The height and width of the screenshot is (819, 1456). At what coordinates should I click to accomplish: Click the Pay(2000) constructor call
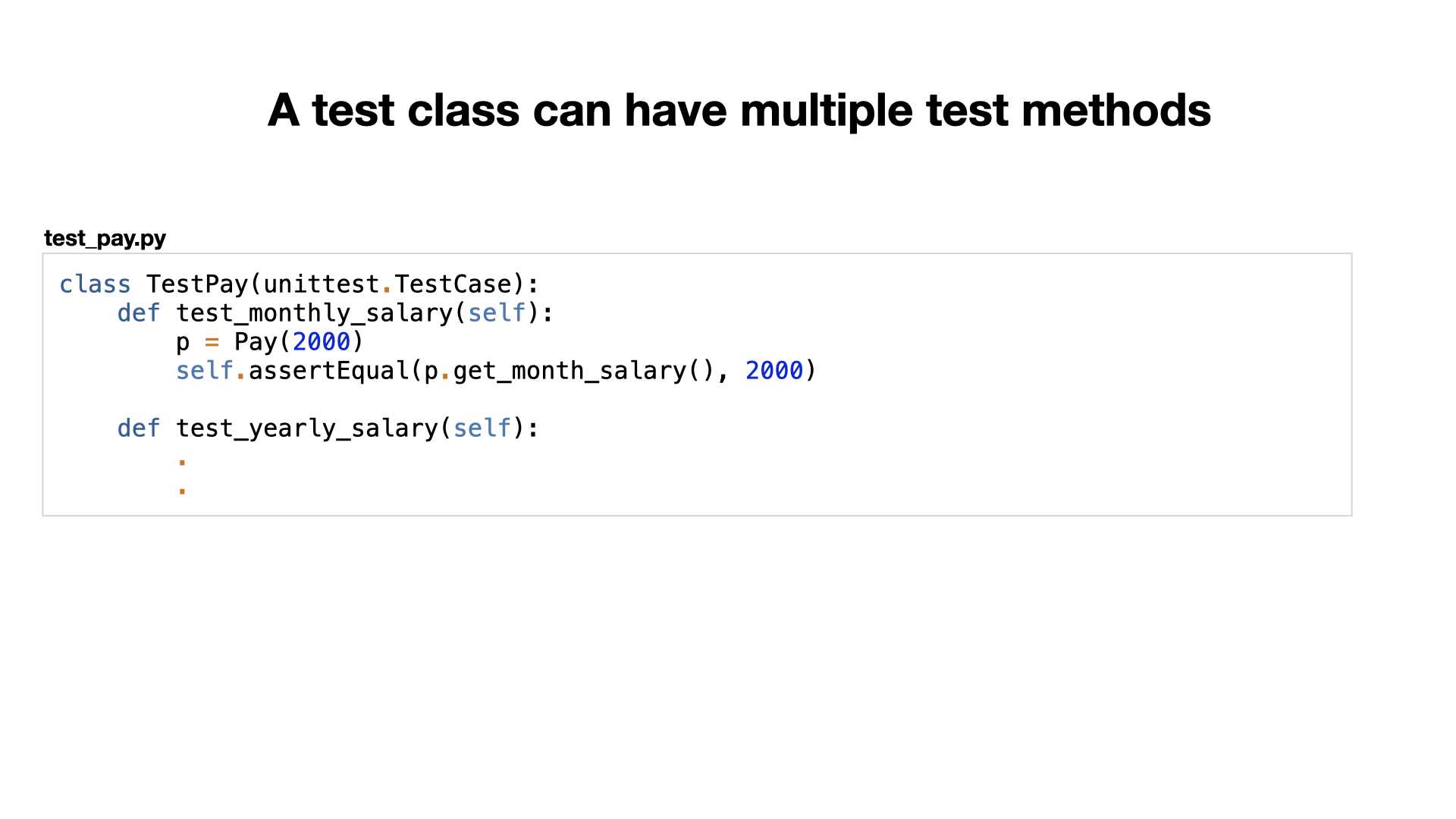pyautogui.click(x=300, y=342)
